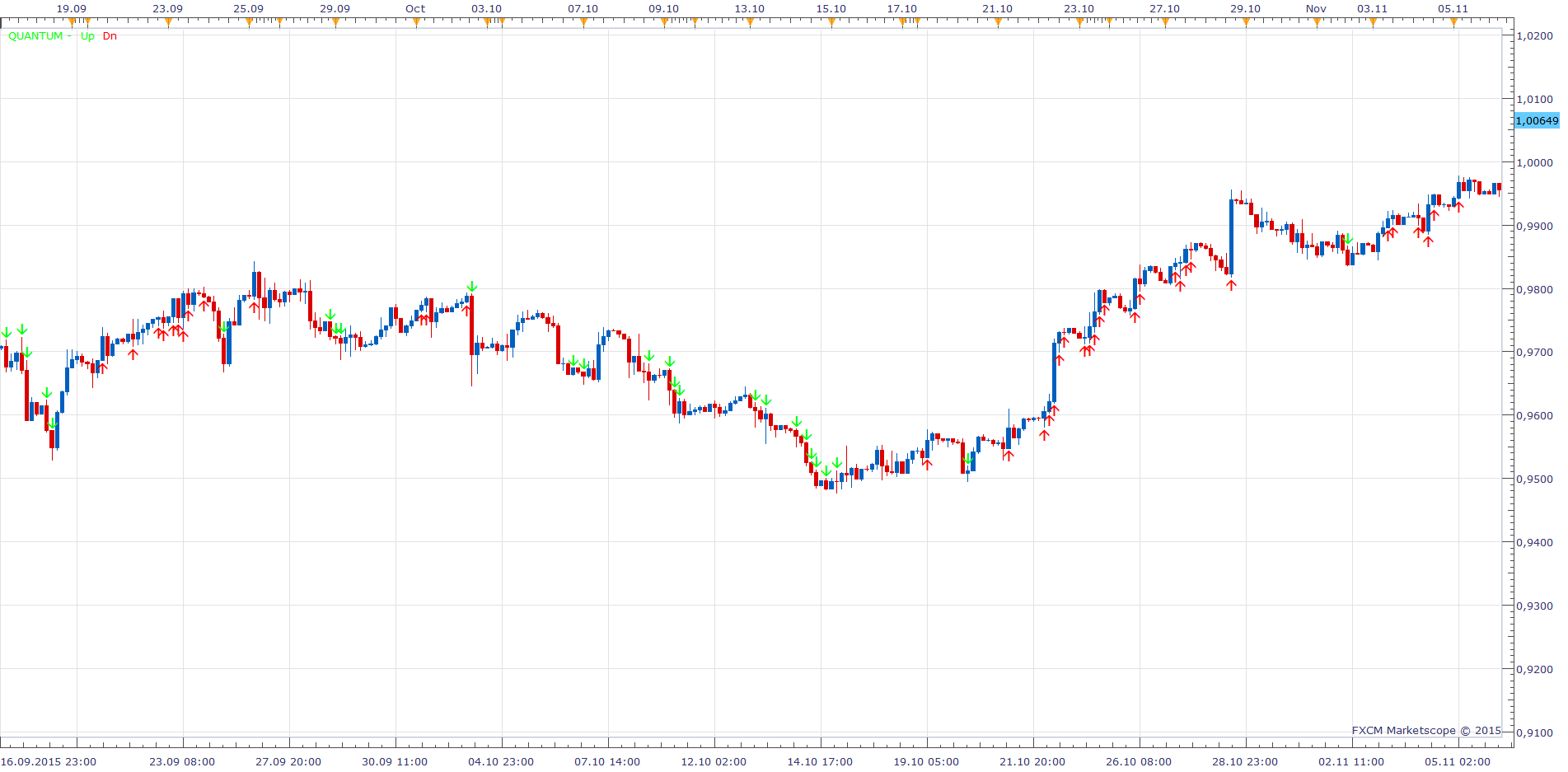
Task: Click the 0,9900 price level label
Action: 1535,227
